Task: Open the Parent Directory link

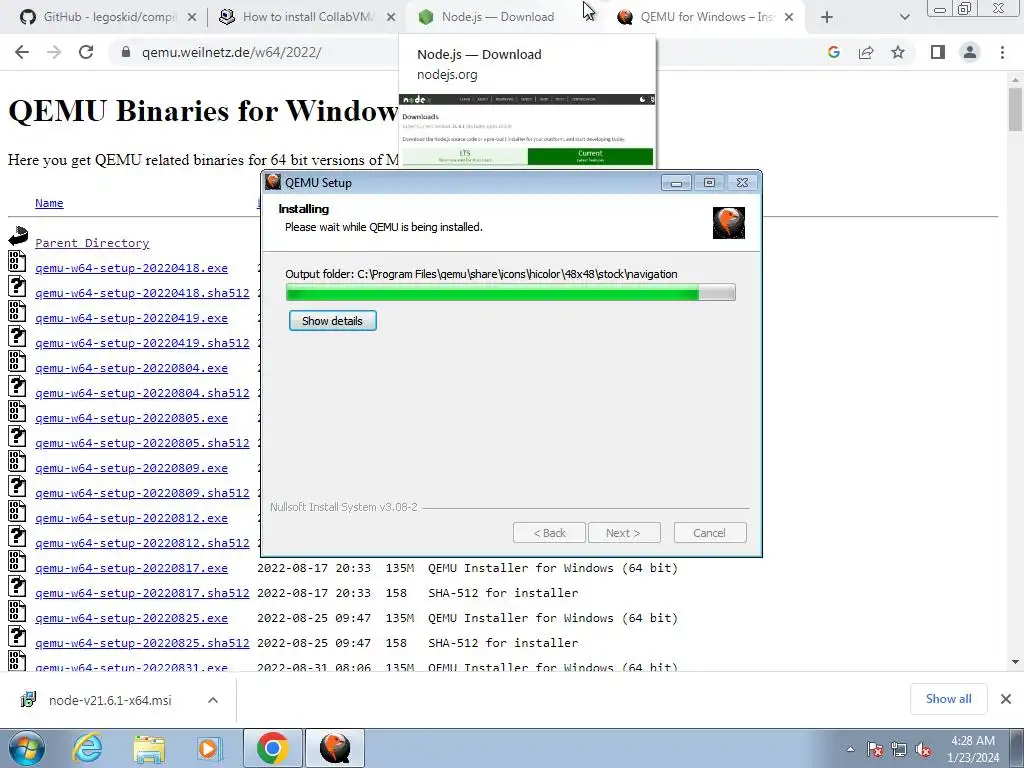Action: [92, 243]
